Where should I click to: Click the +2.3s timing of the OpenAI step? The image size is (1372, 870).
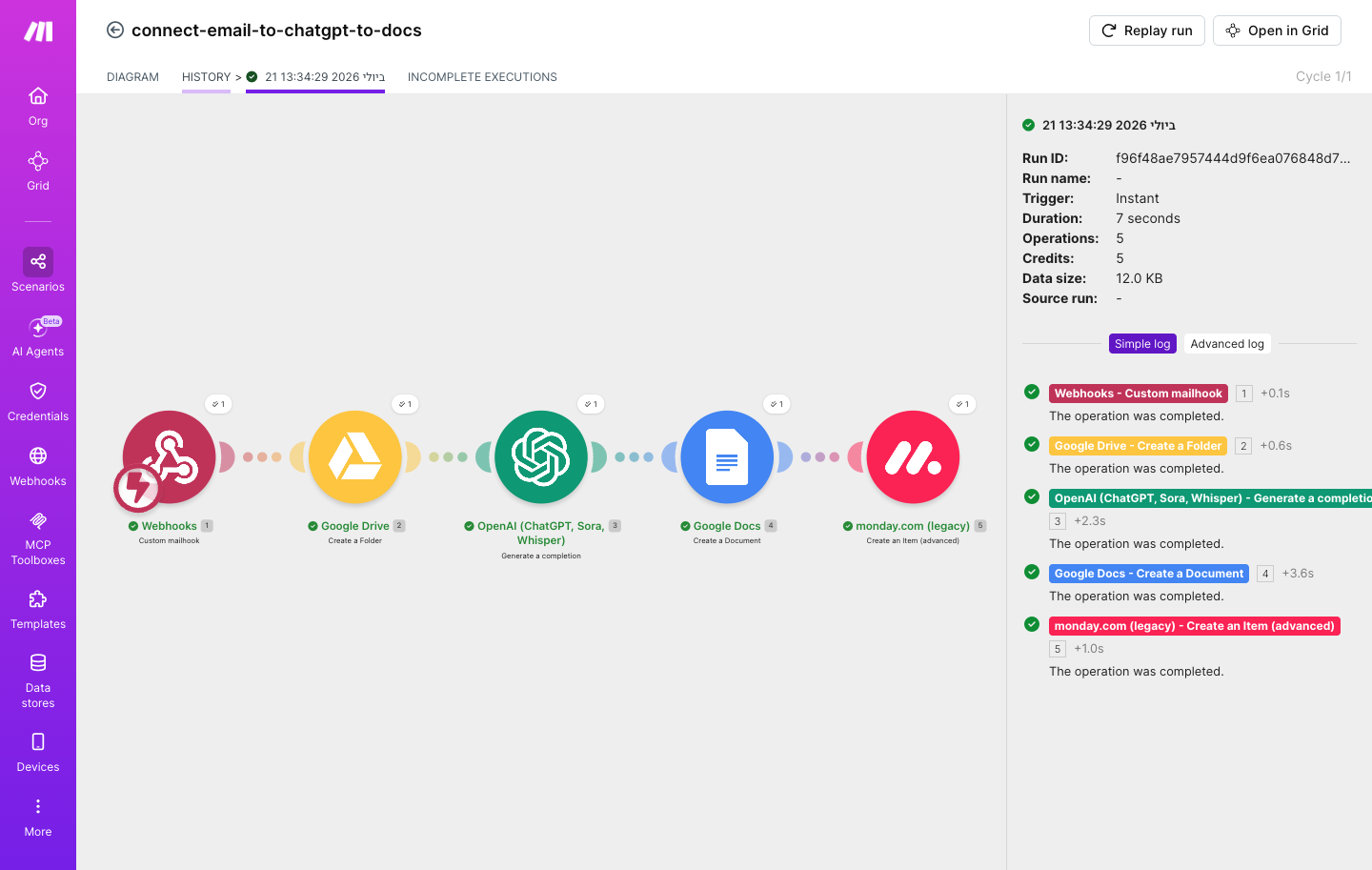(x=1090, y=521)
